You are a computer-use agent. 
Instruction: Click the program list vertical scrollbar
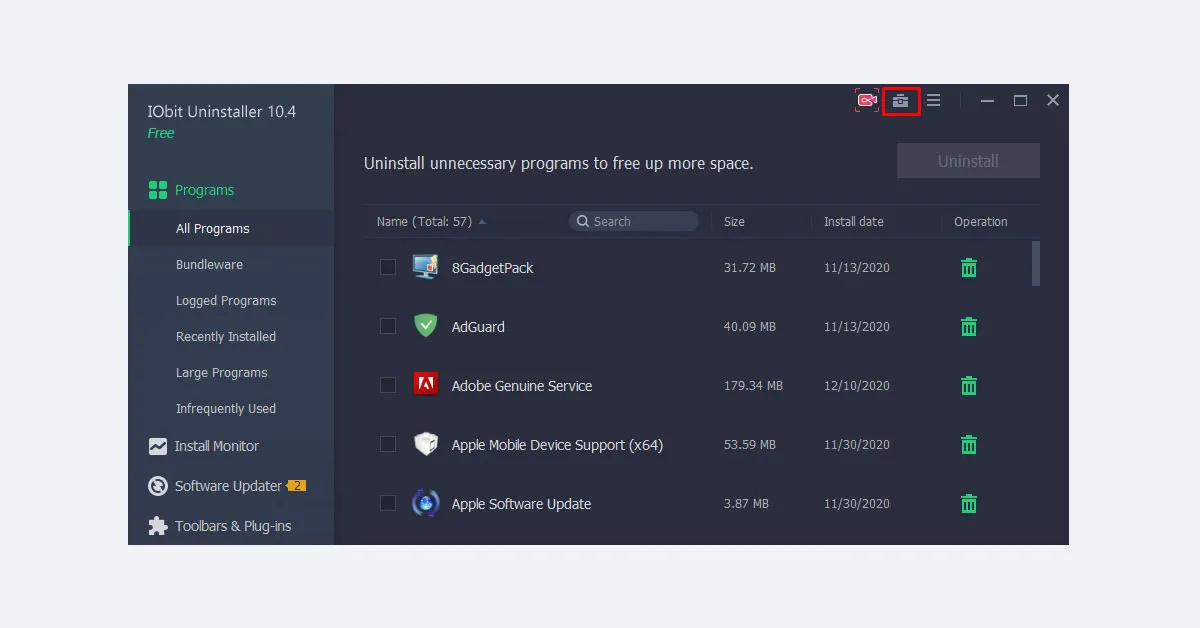tap(1036, 263)
